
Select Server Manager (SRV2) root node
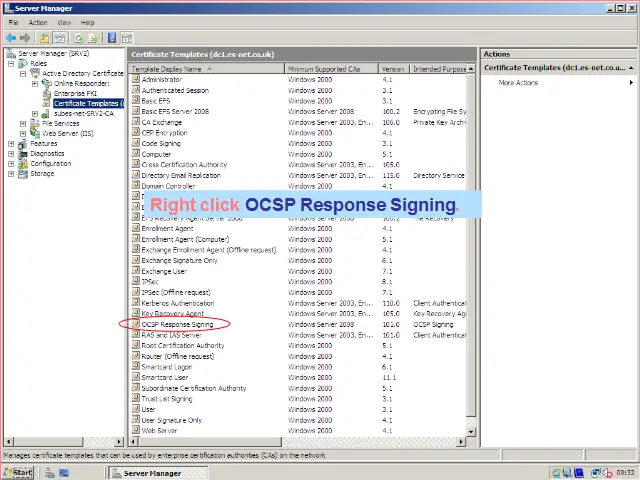click(53, 53)
